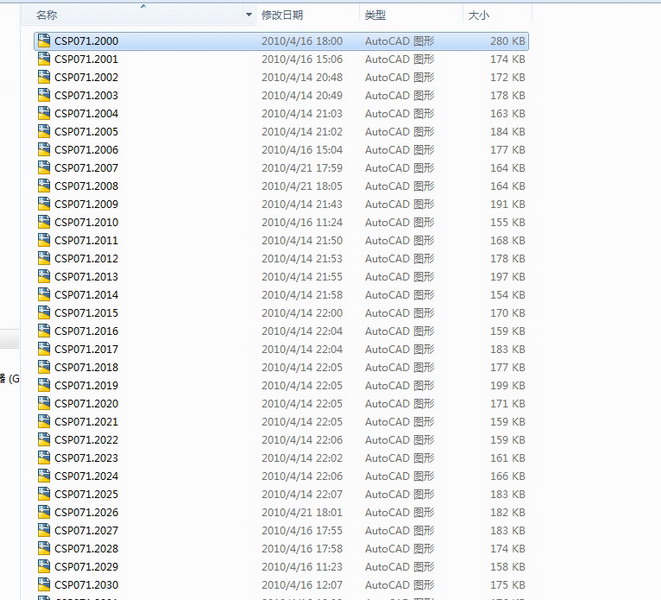The height and width of the screenshot is (600, 661).
Task: Click AutoCAD 图形 type of CSP071.2030
Action: click(400, 585)
